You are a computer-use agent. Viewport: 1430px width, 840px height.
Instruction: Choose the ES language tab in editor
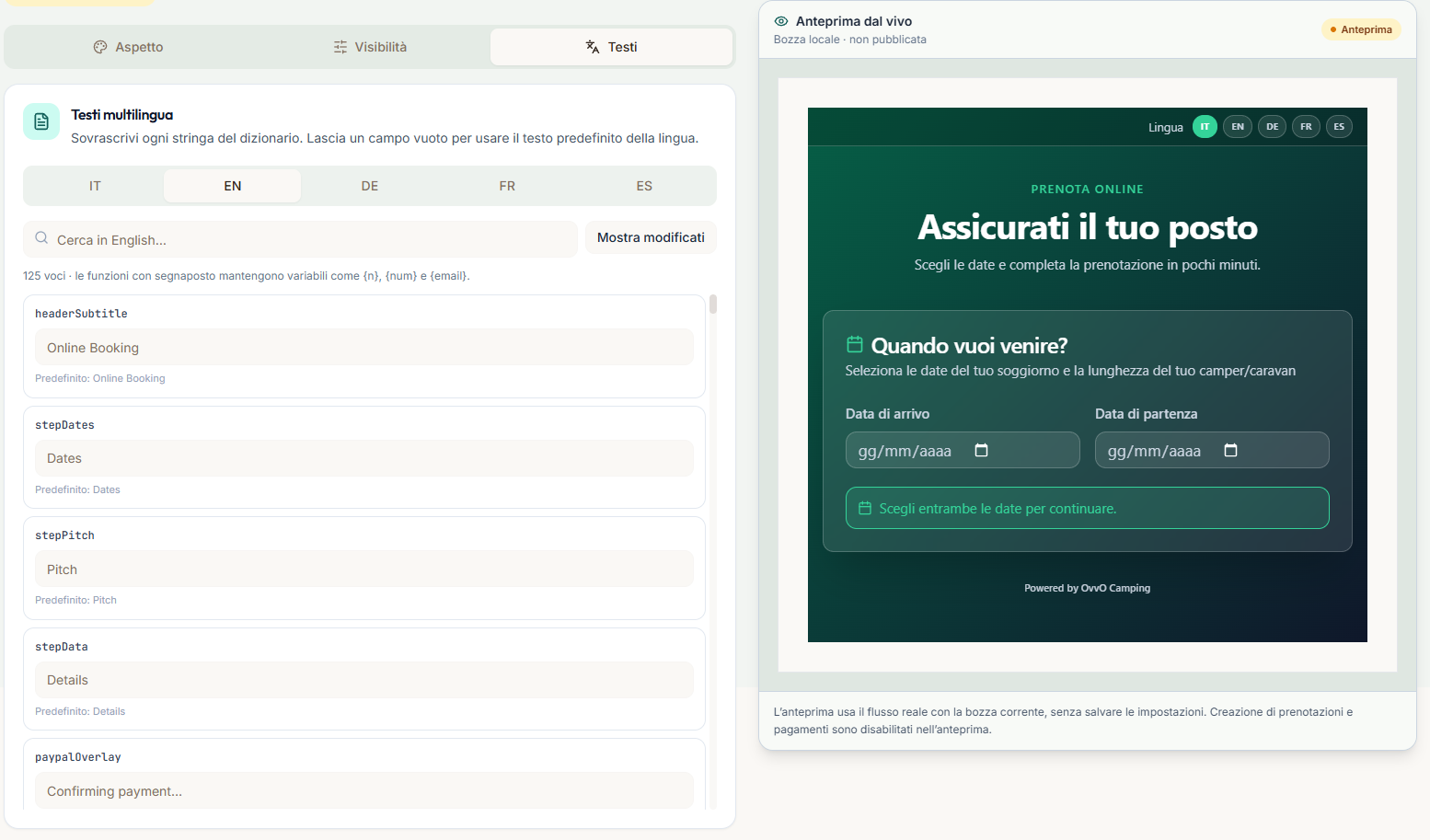coord(644,186)
